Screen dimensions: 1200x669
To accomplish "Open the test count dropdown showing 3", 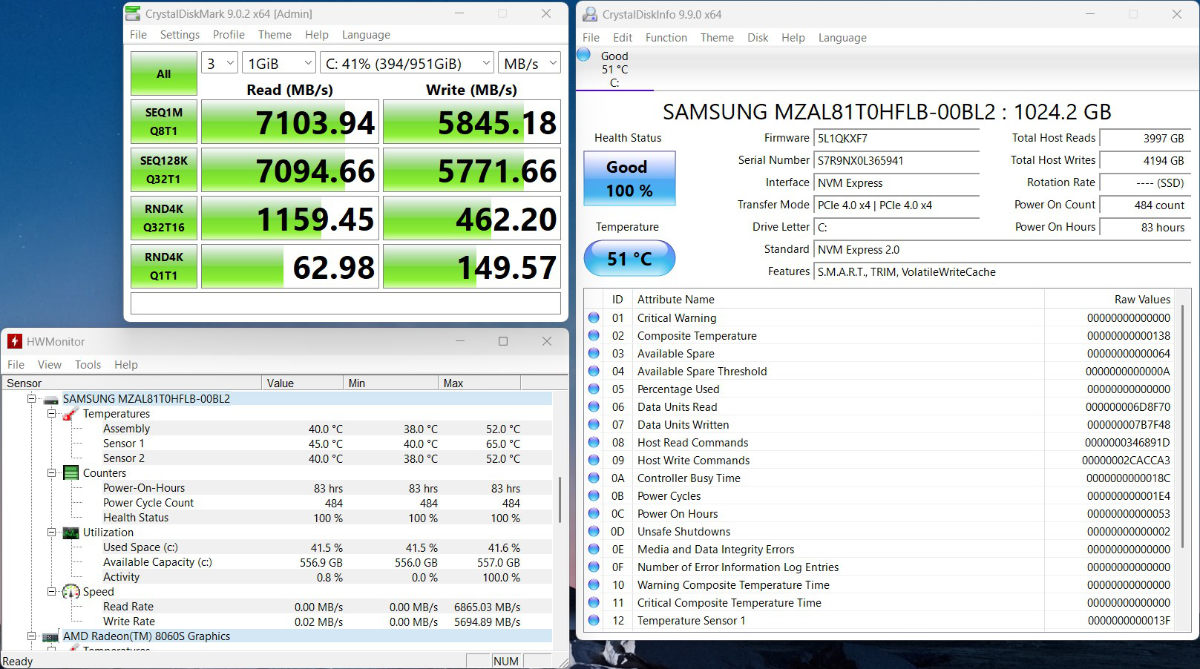I will (219, 63).
